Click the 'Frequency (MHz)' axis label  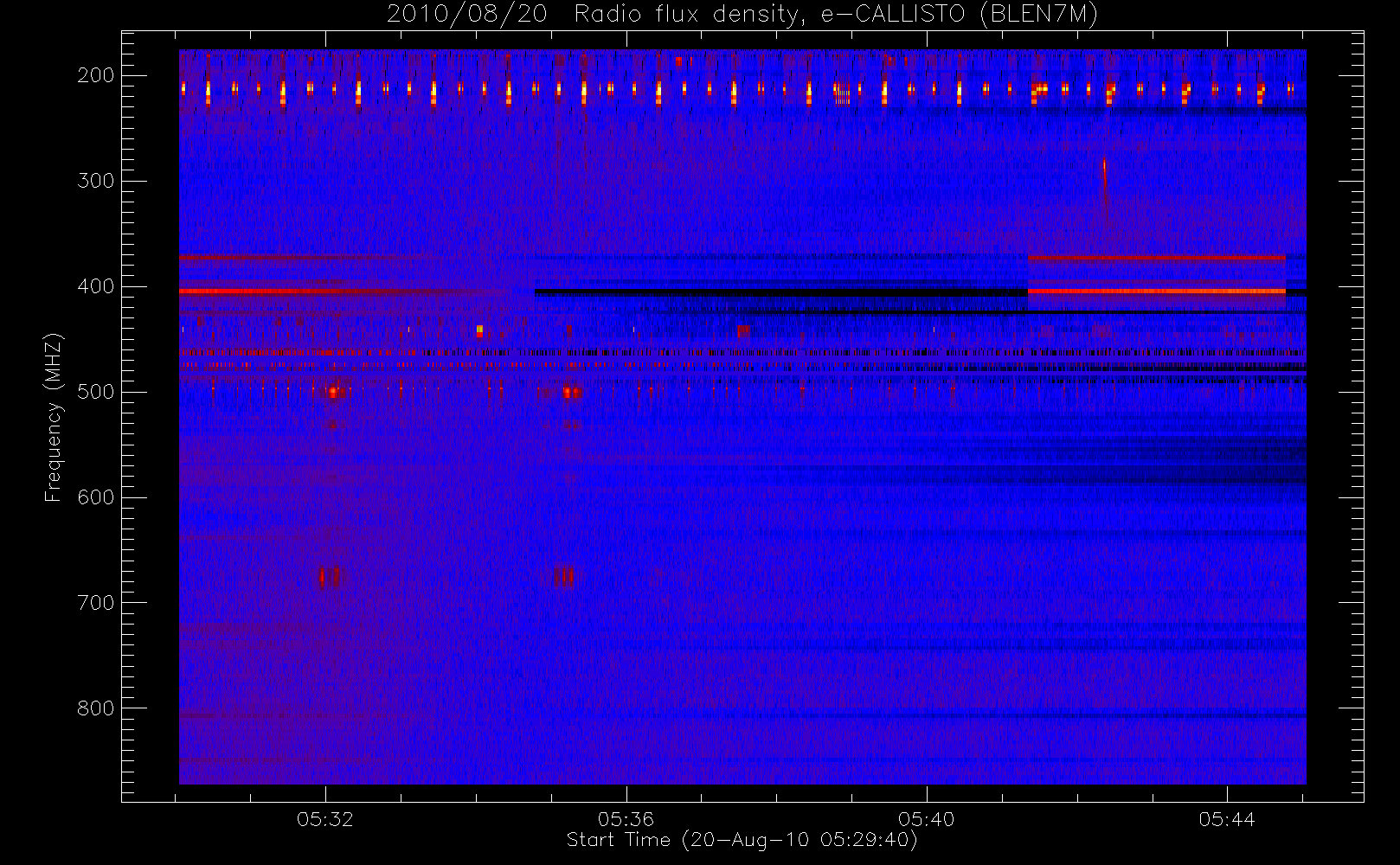(54, 417)
